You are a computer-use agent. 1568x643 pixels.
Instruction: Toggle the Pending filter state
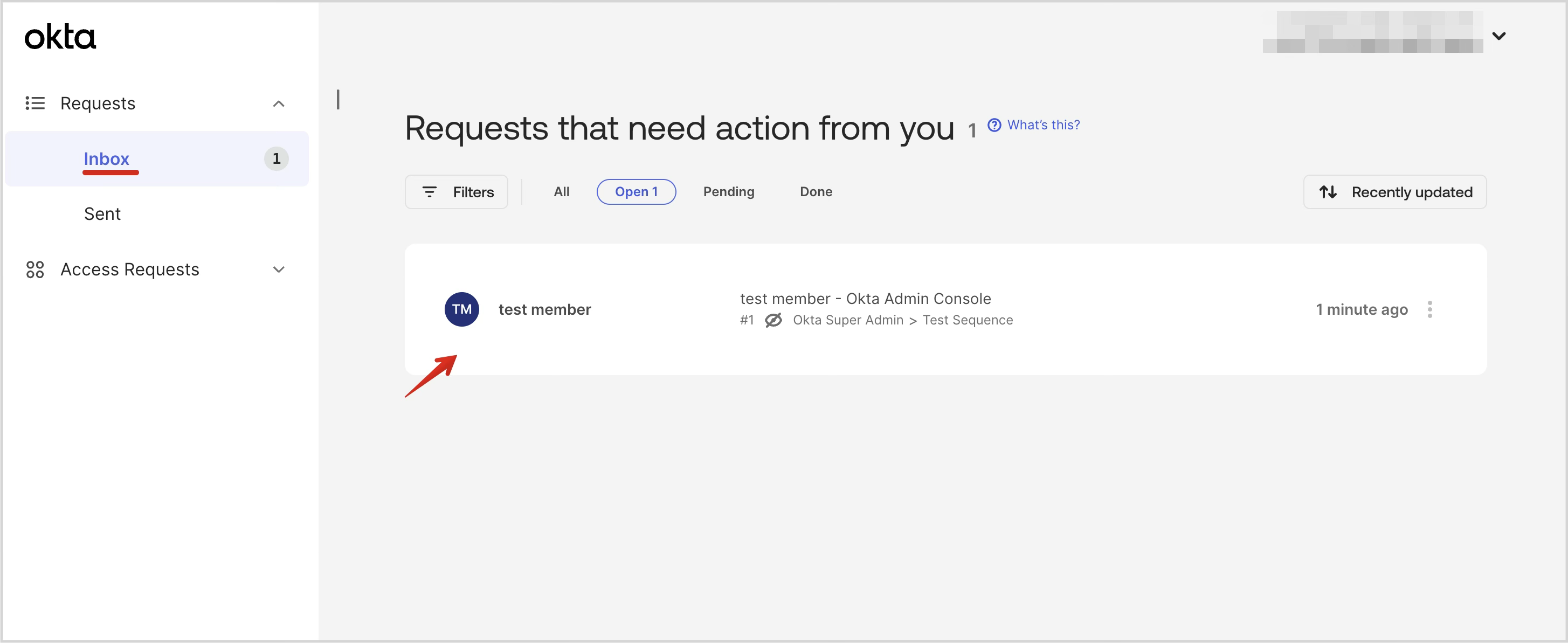[x=729, y=191]
